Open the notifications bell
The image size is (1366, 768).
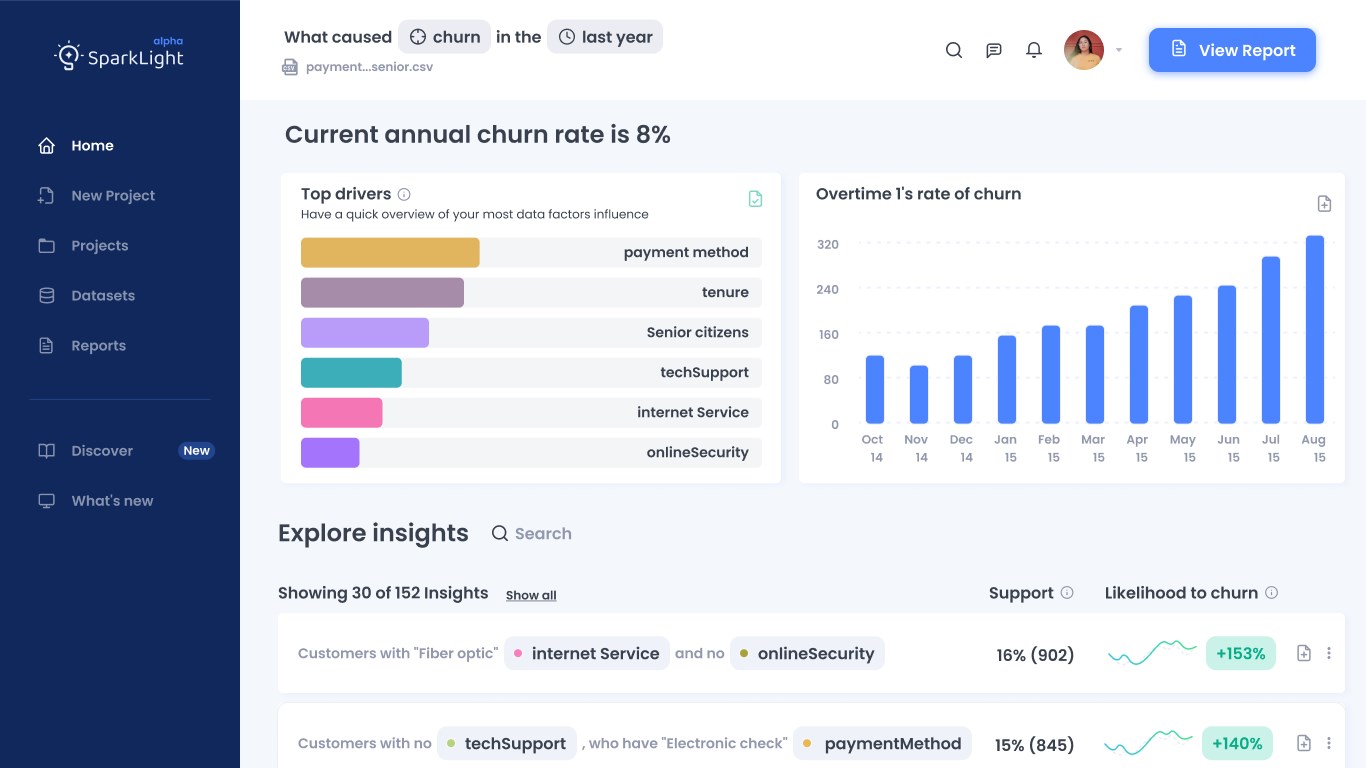[x=1034, y=50]
